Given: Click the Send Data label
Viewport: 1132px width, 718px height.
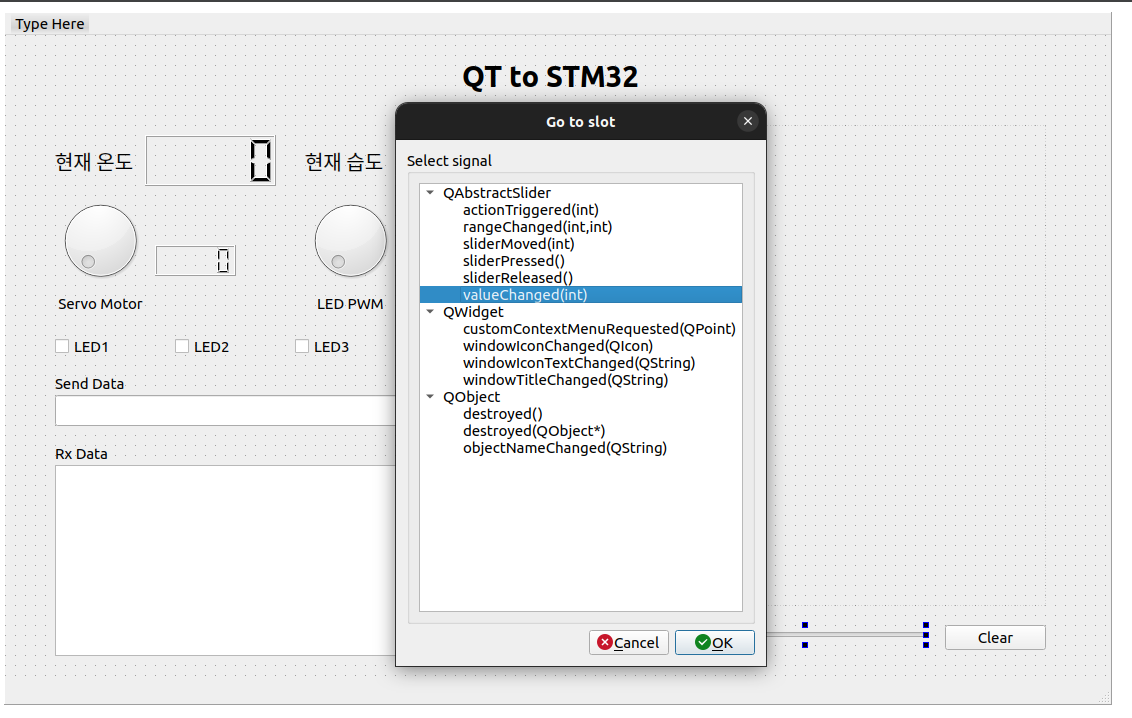Looking at the screenshot, I should click(x=90, y=384).
